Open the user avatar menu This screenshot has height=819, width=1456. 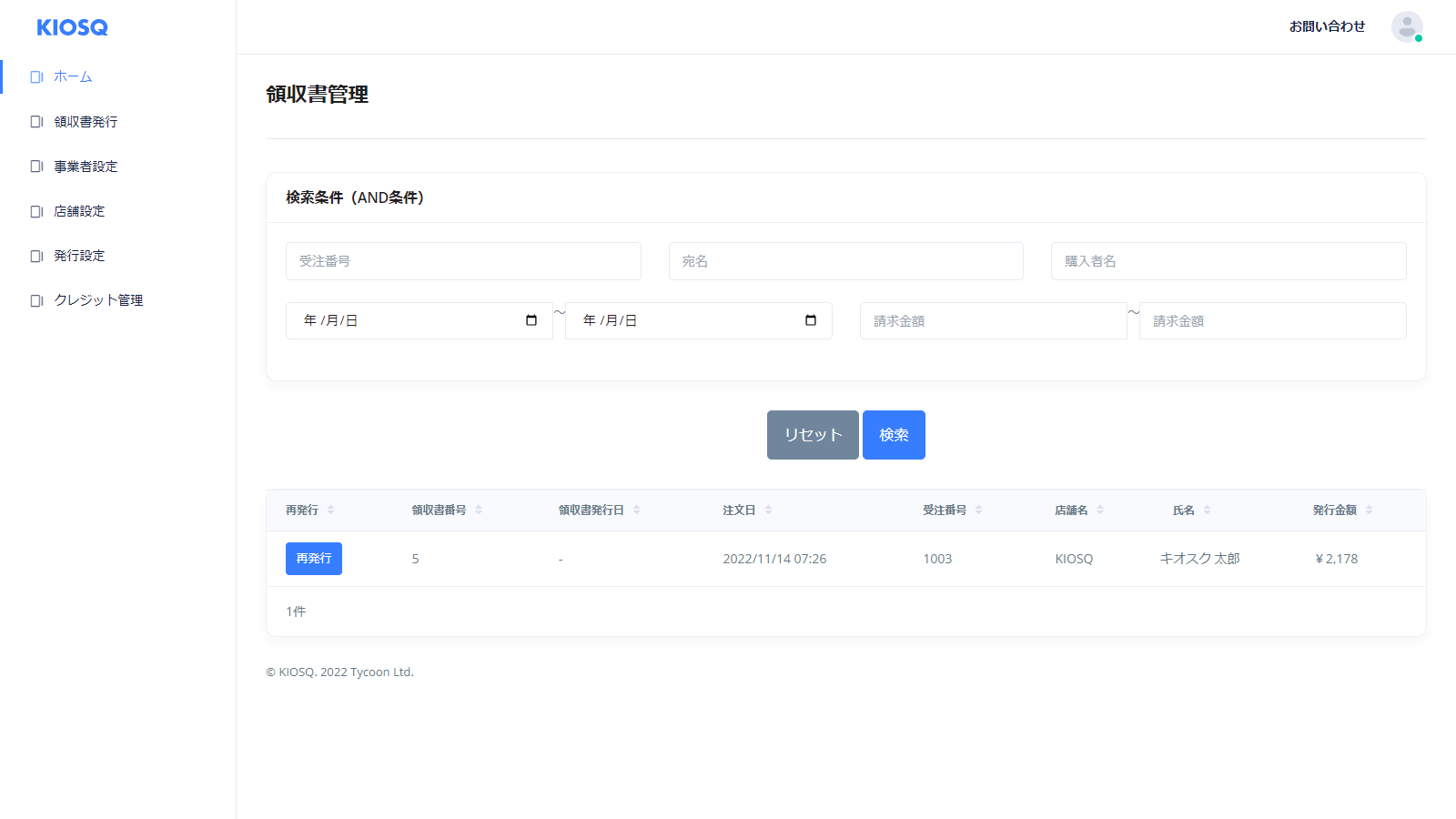[1407, 27]
